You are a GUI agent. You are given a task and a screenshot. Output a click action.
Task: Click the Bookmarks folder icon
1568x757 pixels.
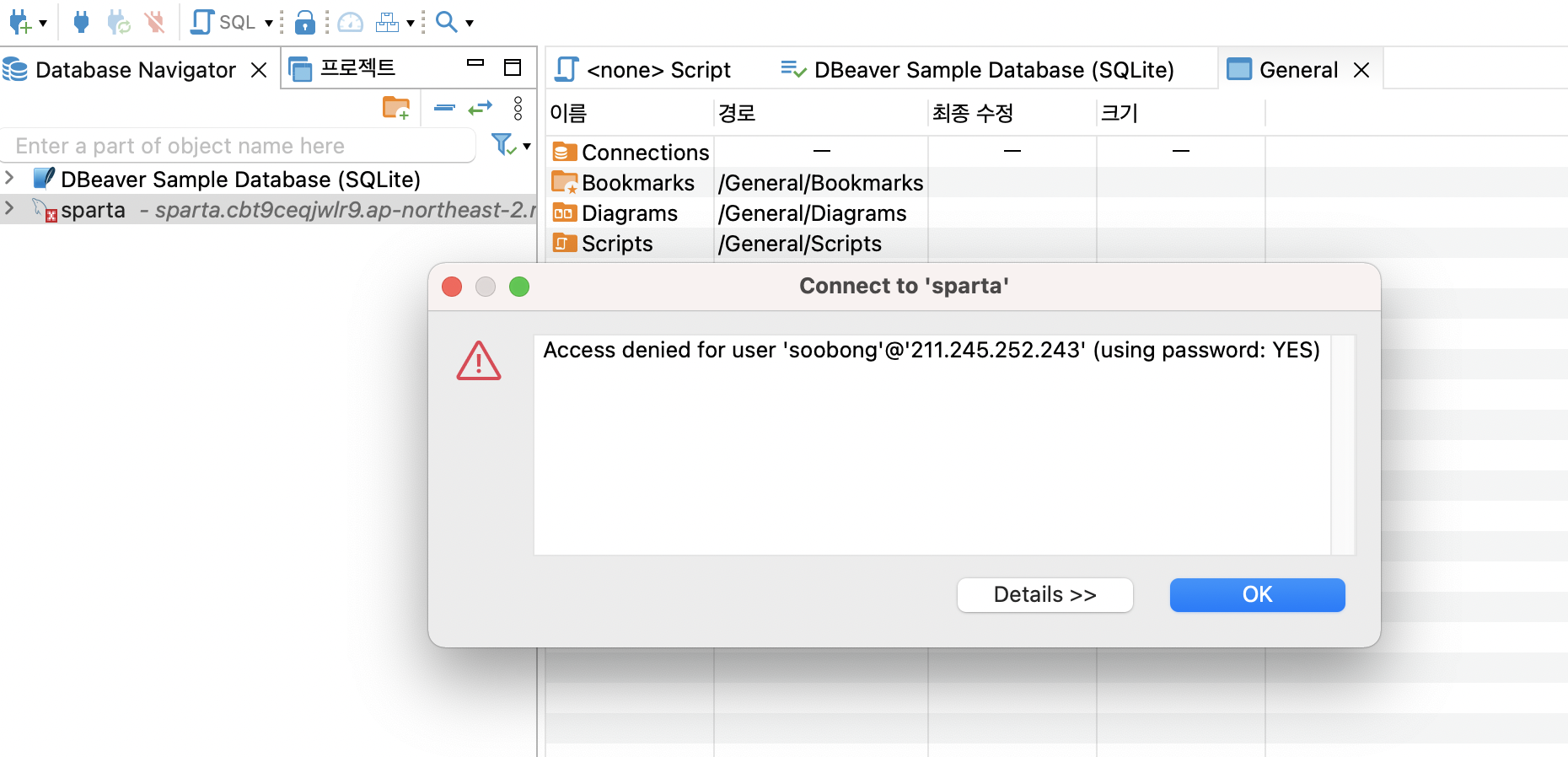pyautogui.click(x=565, y=182)
